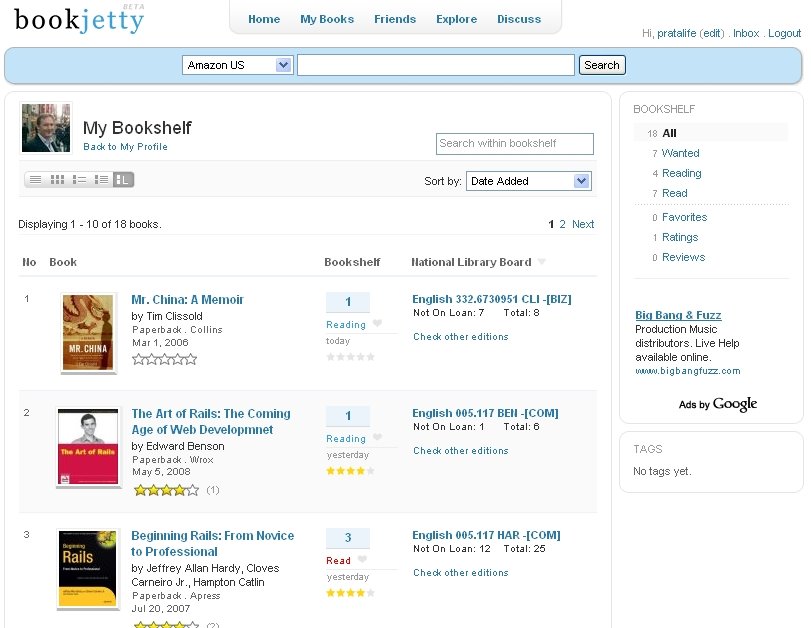
Task: Open Back to My Profile link
Action: 125,147
